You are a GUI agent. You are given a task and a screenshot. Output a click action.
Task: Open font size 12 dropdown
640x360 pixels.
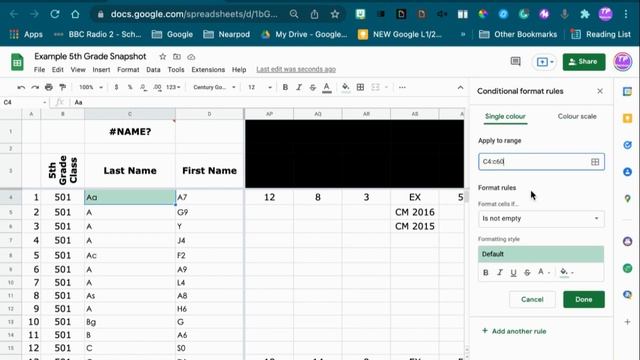[x=260, y=87]
